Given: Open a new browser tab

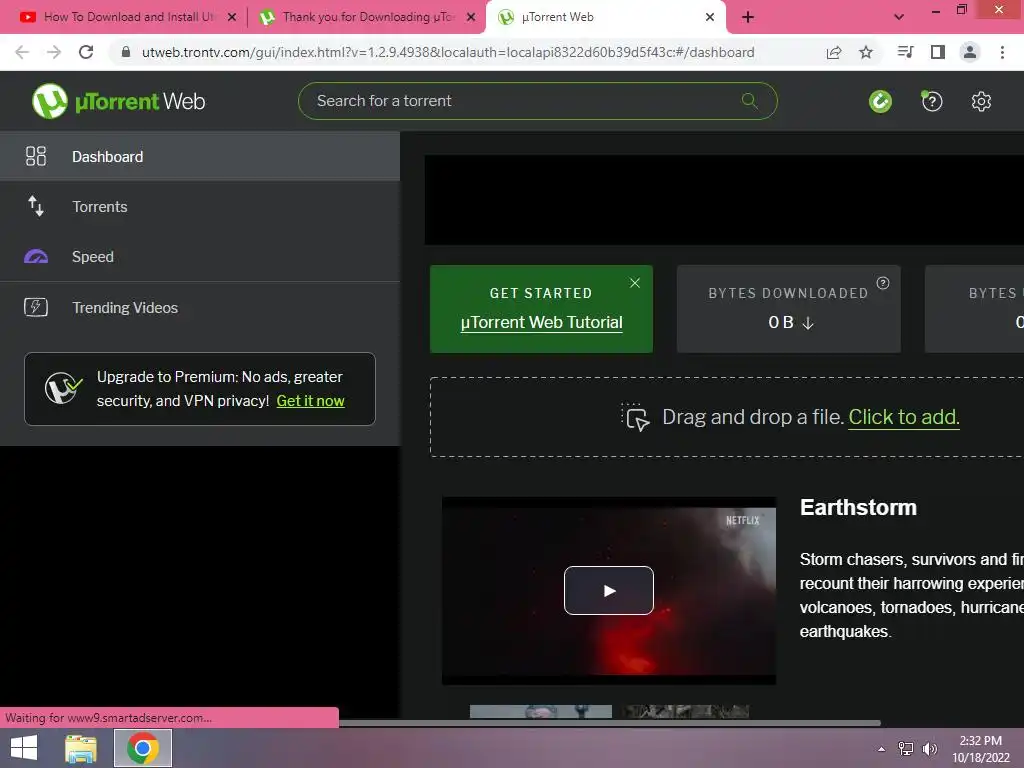Looking at the screenshot, I should pos(748,17).
